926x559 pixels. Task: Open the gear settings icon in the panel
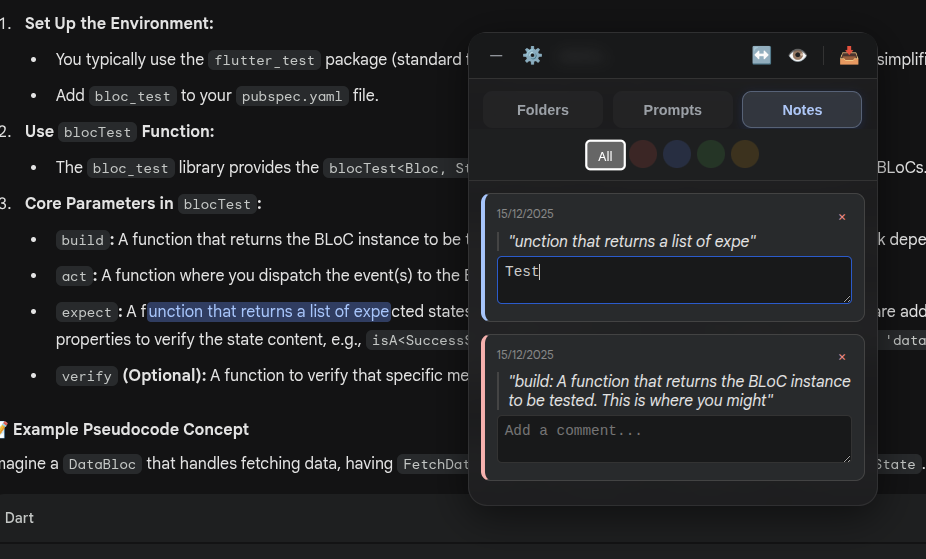532,56
